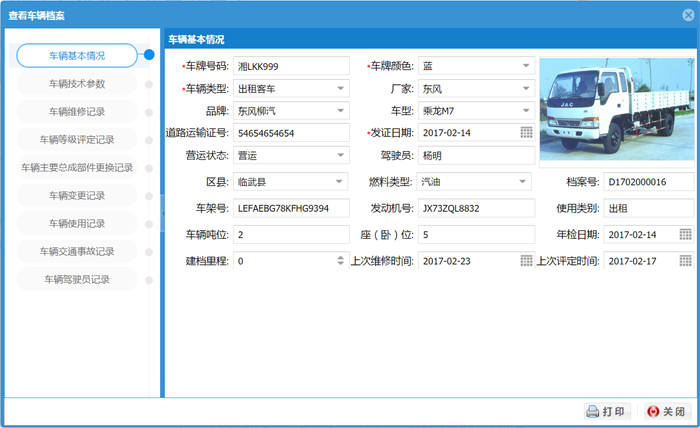700x428 pixels.
Task: Open the 品牌 dropdown showing 东风柳汽
Action: click(x=341, y=111)
